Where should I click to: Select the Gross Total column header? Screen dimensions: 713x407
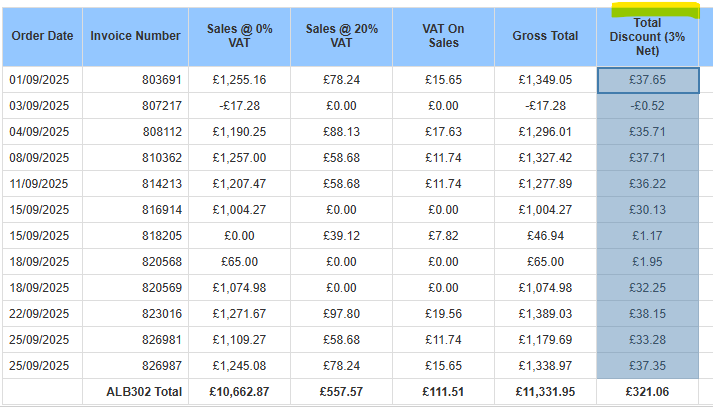pos(545,36)
